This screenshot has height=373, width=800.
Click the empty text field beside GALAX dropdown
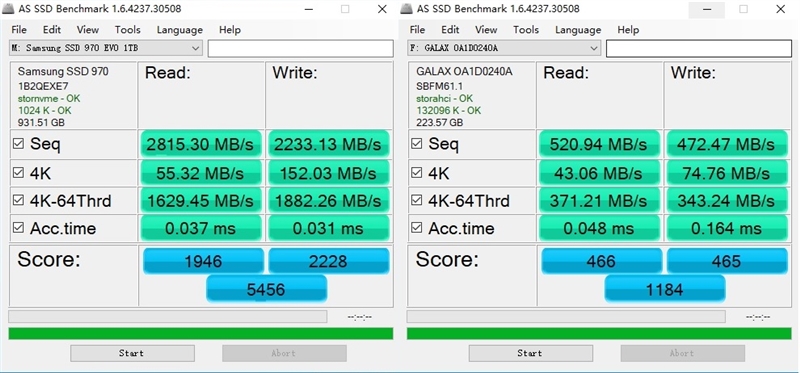tap(699, 48)
